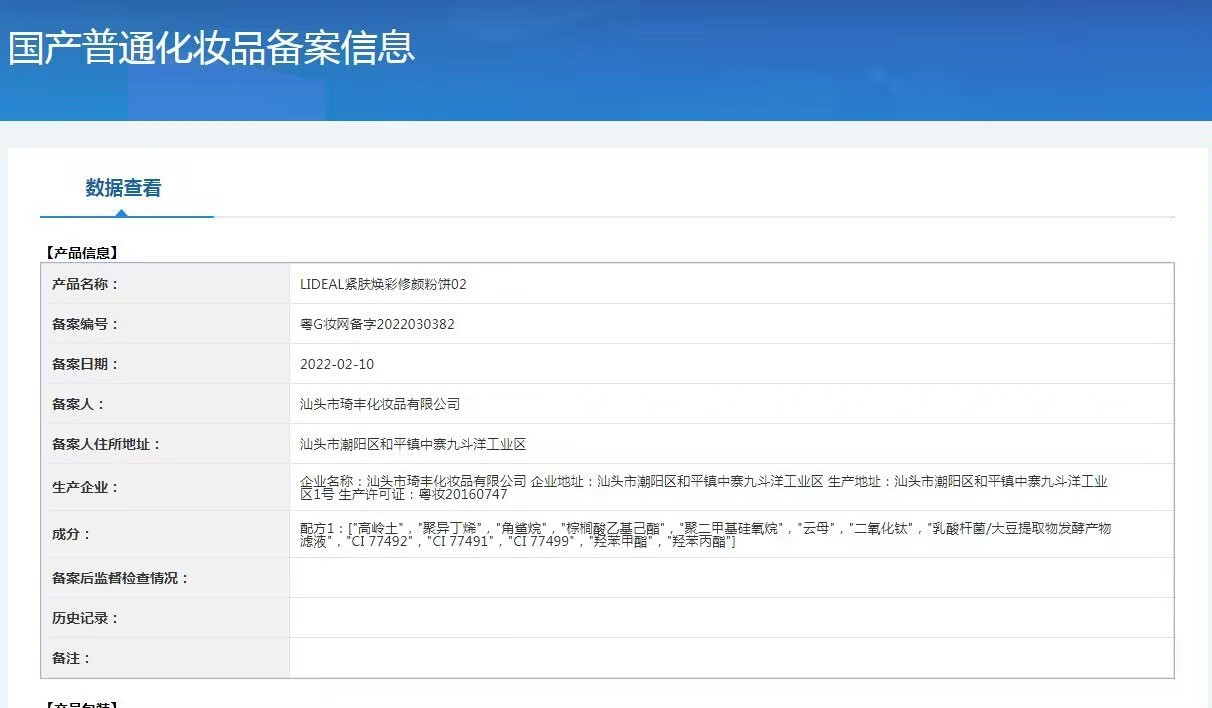1212x708 pixels.
Task: Click filer value 汕头市琦丰化妆品有限公司
Action: [x=380, y=404]
